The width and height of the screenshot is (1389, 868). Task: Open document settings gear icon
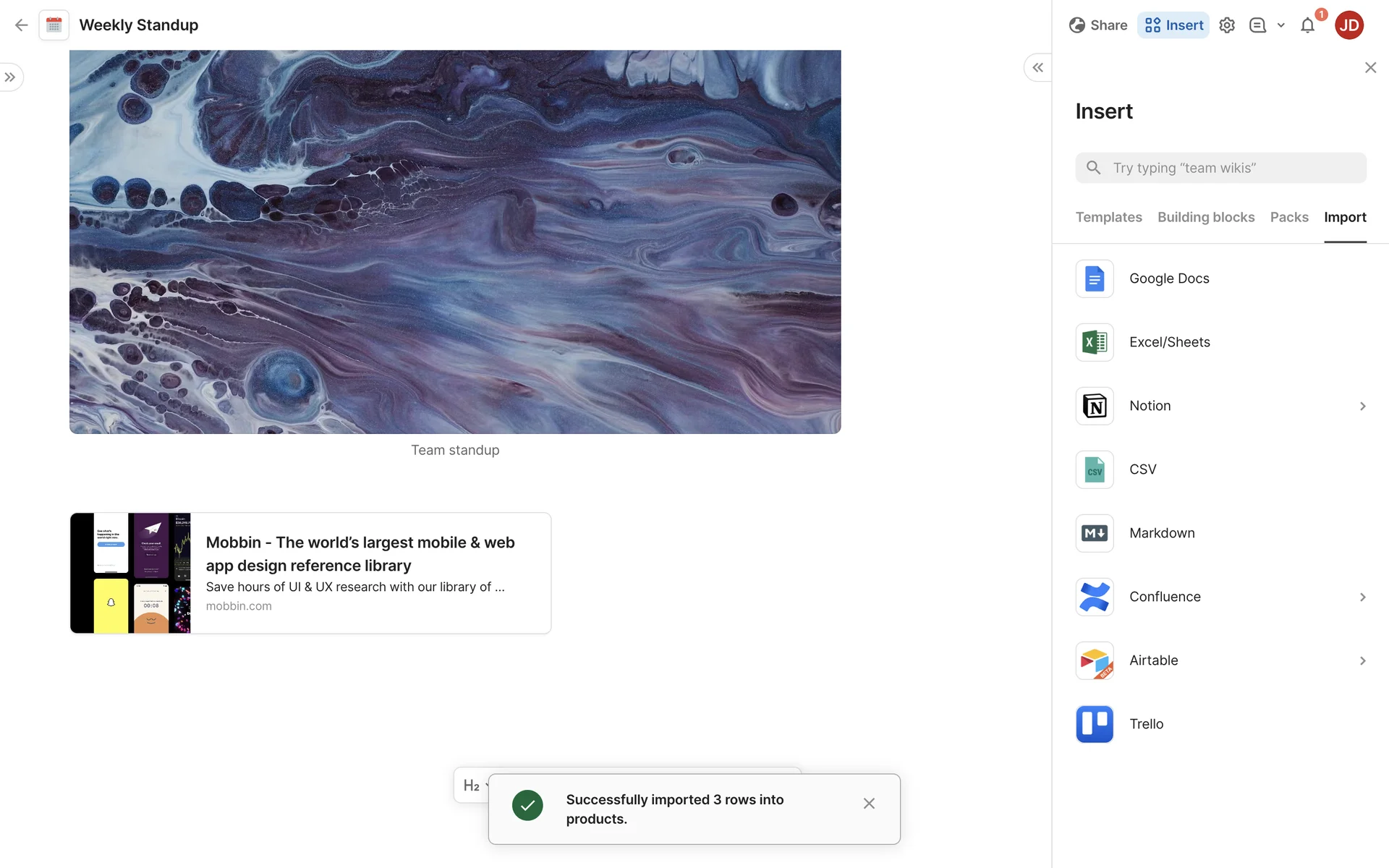[x=1226, y=25]
